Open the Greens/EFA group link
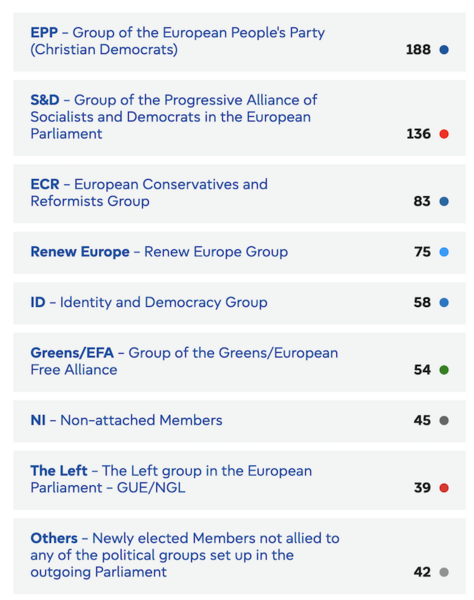474x600 pixels. coord(184,361)
